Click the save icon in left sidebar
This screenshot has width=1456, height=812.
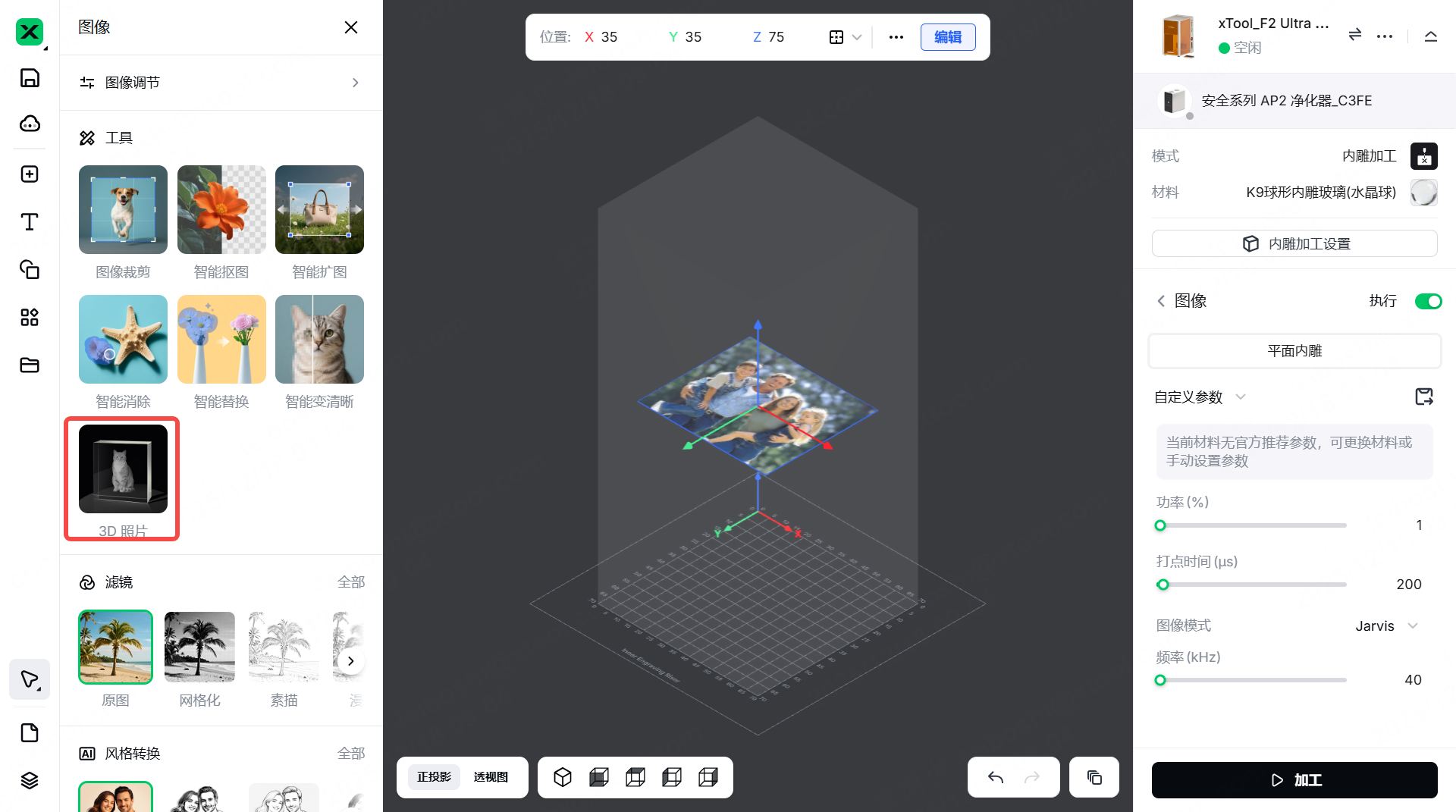(x=30, y=78)
